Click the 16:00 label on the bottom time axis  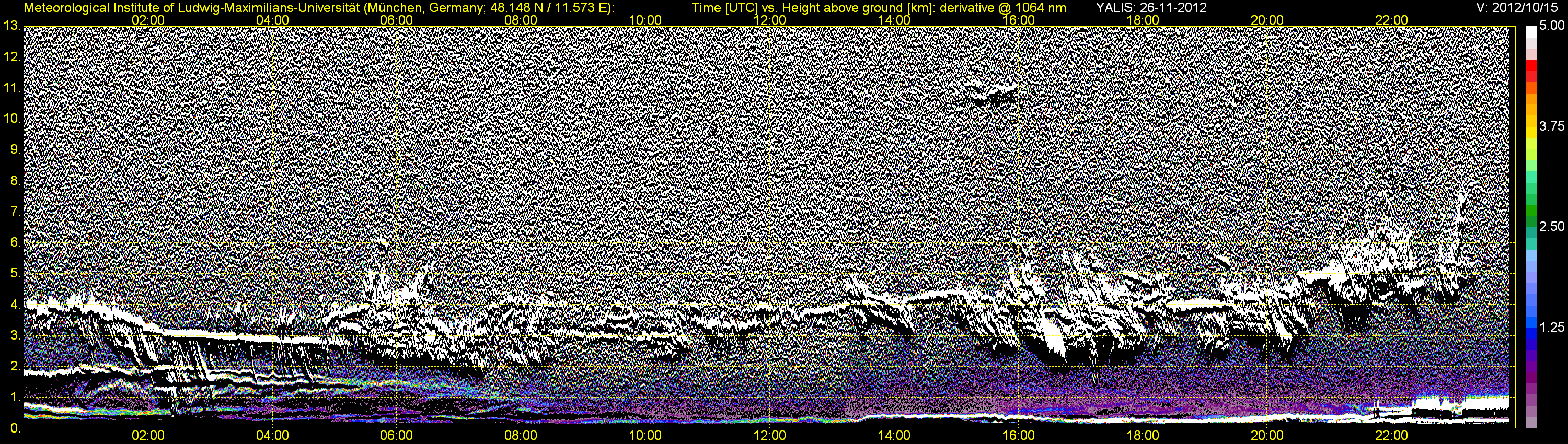1018,436
